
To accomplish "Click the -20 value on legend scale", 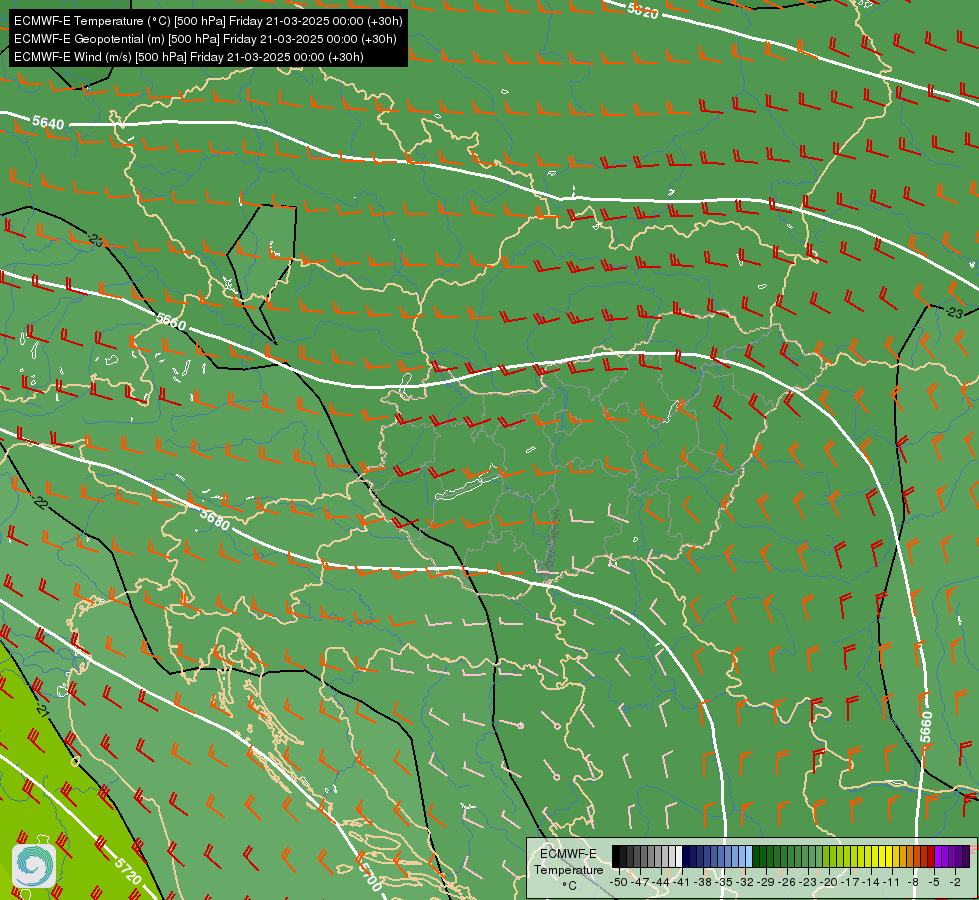I will (829, 882).
